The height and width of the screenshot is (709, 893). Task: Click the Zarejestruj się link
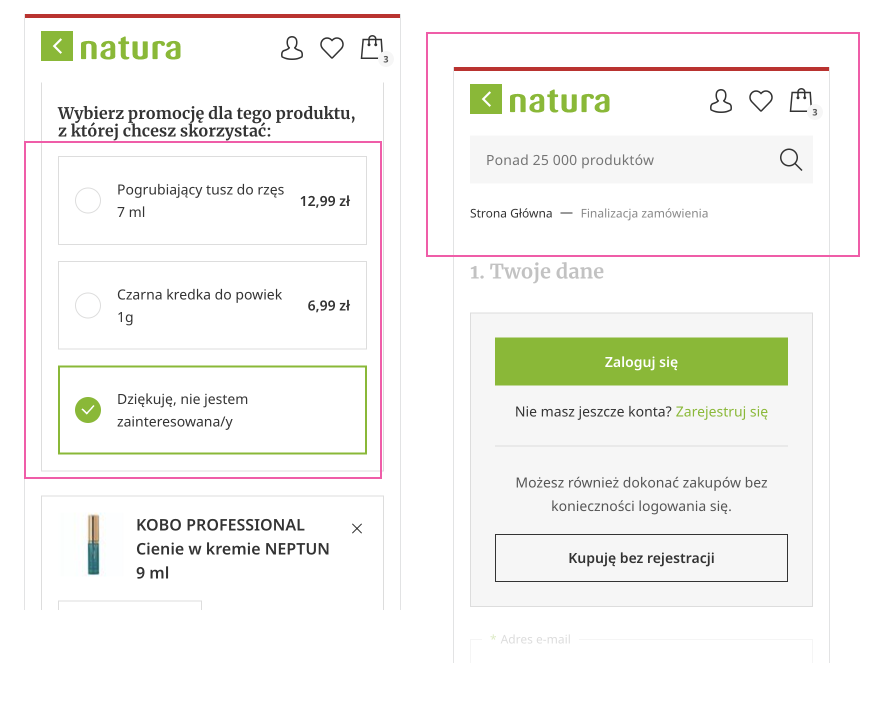click(721, 411)
